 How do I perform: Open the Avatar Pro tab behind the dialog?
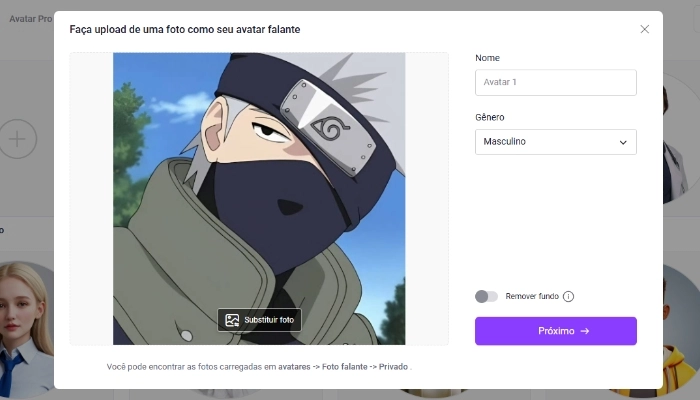click(30, 19)
